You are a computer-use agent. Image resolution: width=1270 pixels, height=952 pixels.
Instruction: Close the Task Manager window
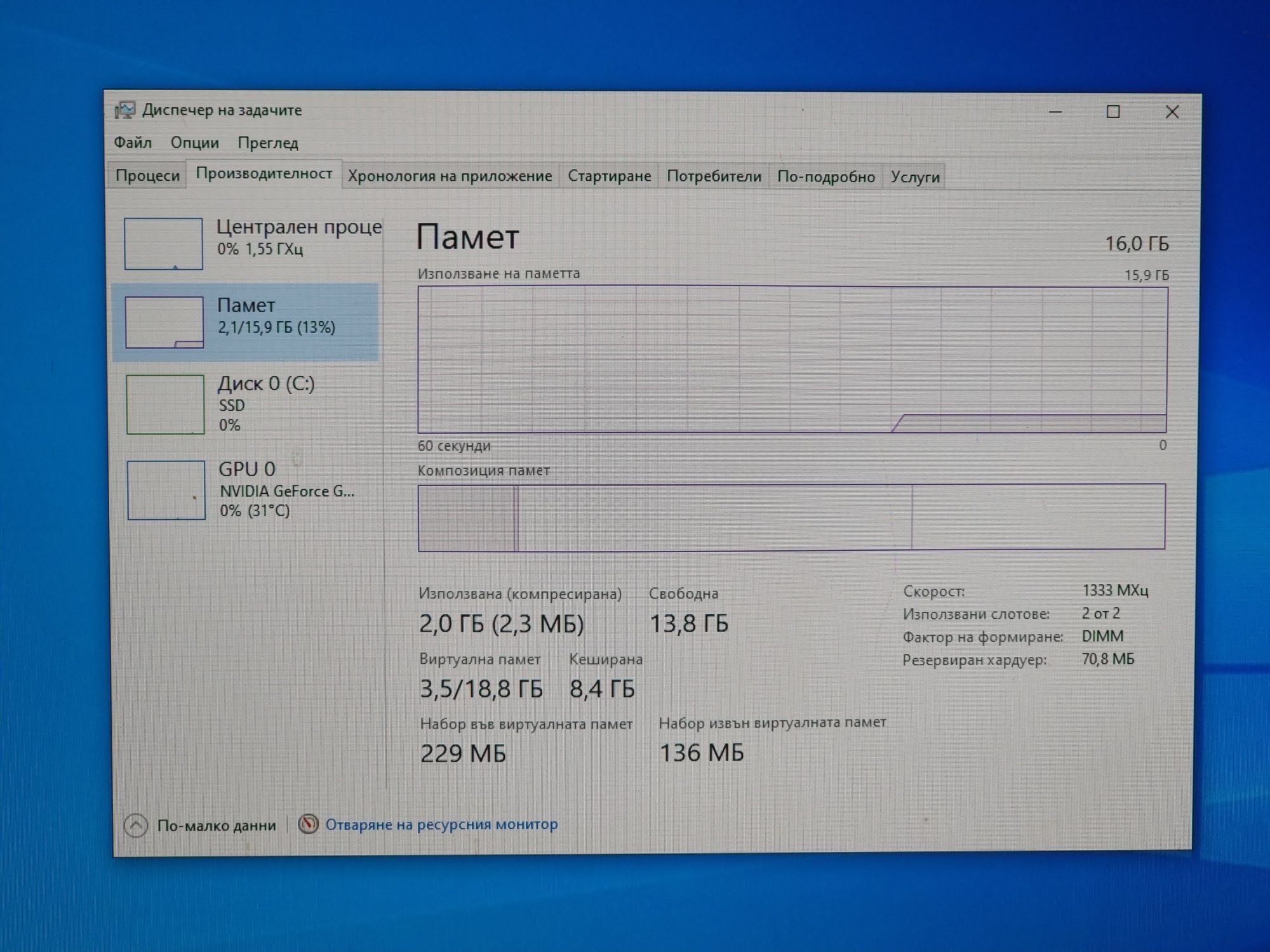click(x=1172, y=112)
